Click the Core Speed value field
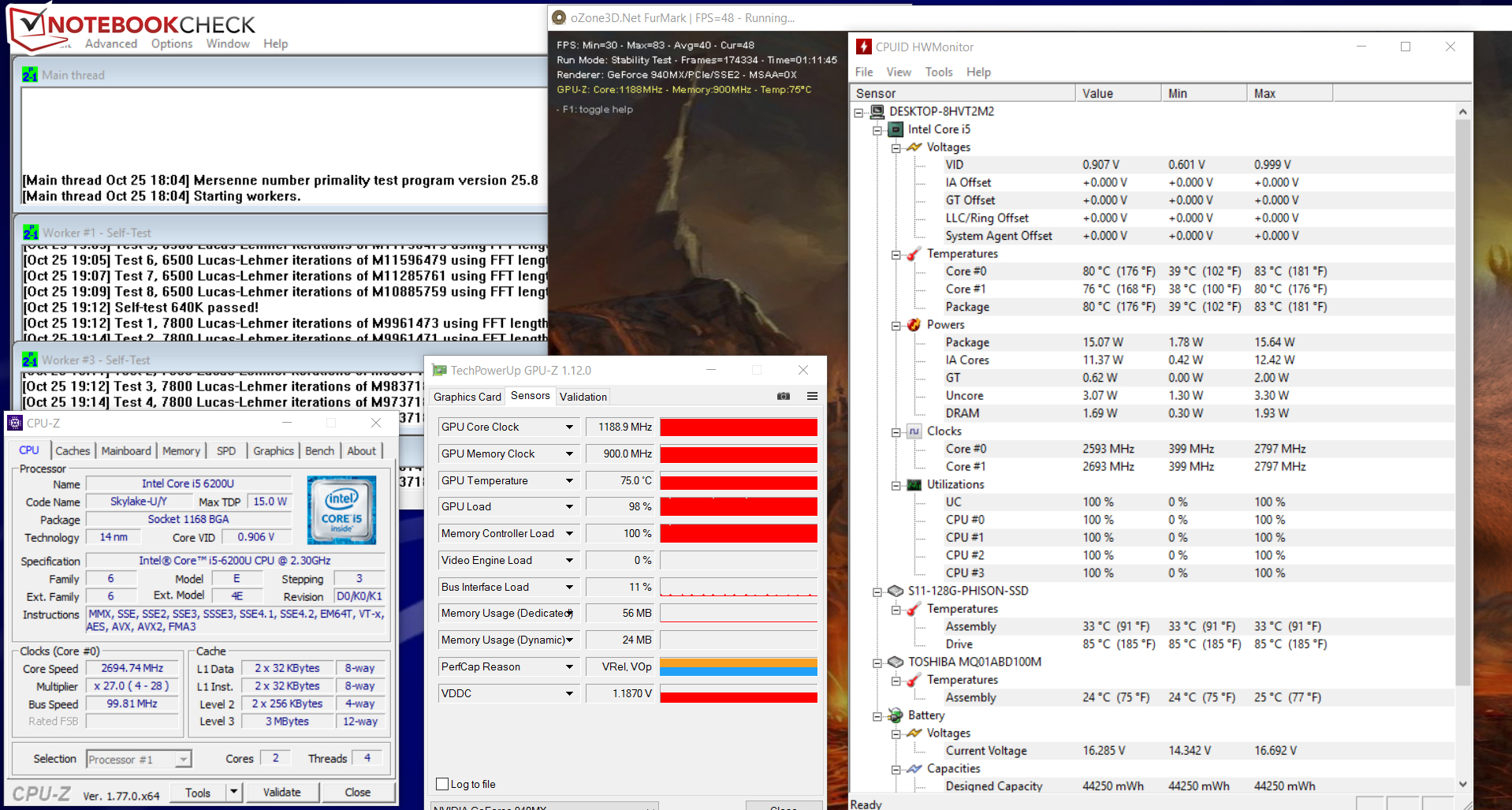The image size is (1512, 810). point(132,668)
